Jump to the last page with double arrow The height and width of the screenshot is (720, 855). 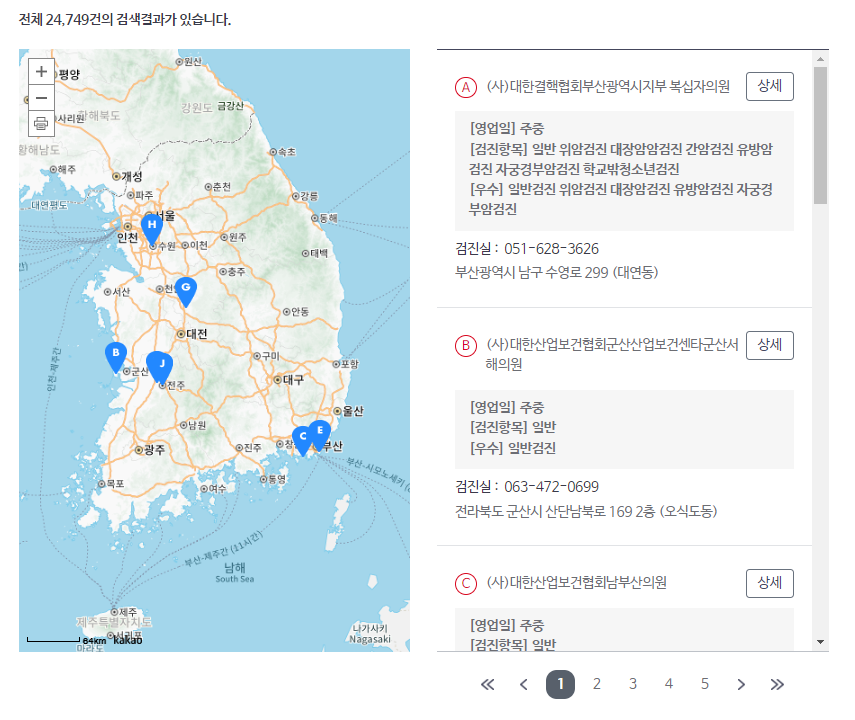(x=778, y=684)
